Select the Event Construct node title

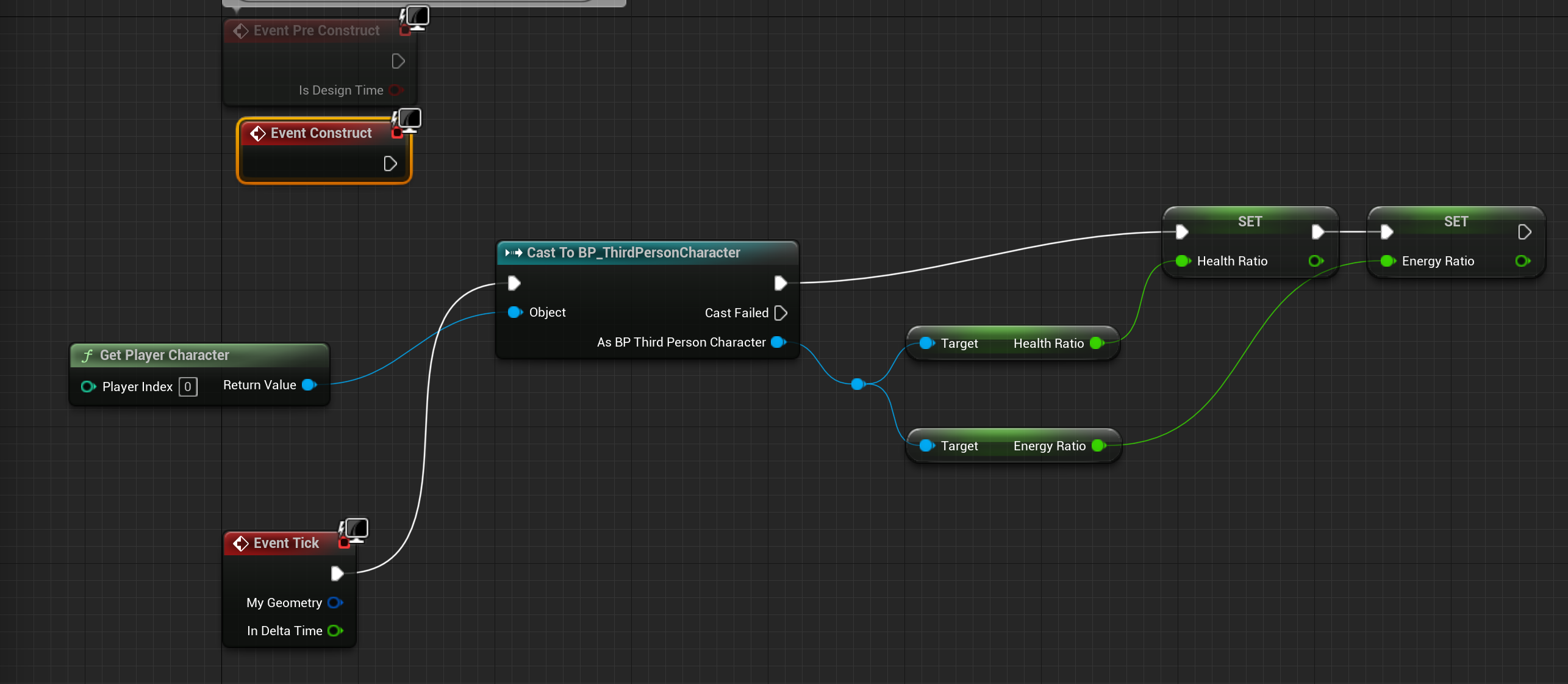[321, 133]
